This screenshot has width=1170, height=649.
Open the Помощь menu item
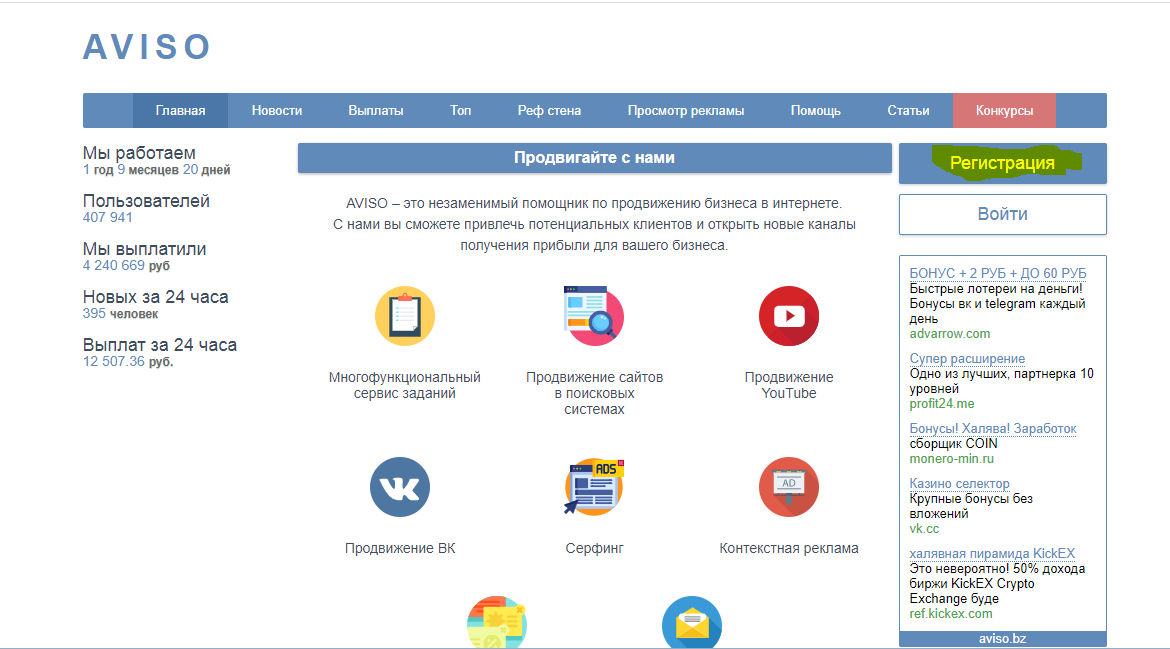816,110
